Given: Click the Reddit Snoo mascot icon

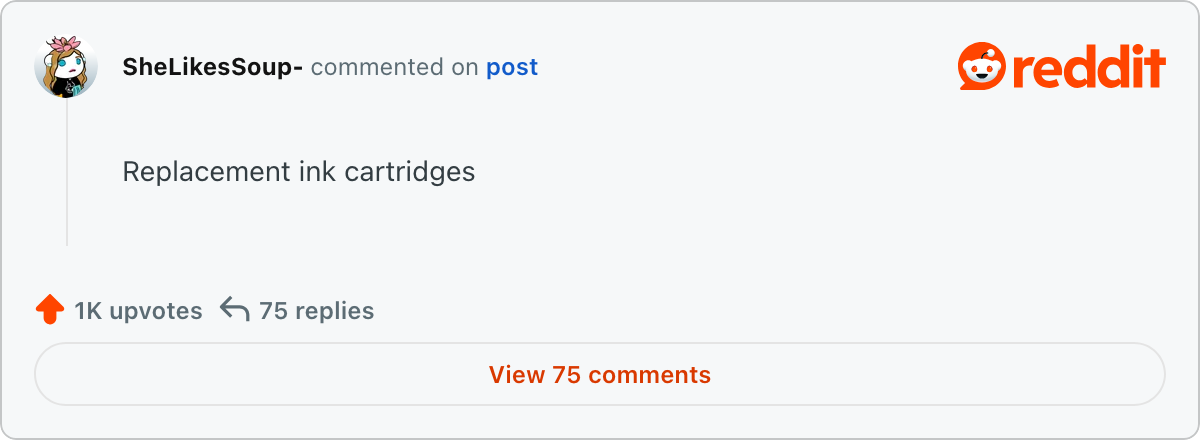Looking at the screenshot, I should (x=980, y=68).
